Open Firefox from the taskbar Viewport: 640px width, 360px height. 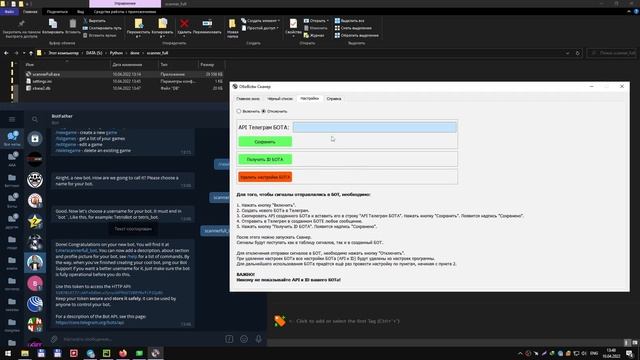[123, 353]
